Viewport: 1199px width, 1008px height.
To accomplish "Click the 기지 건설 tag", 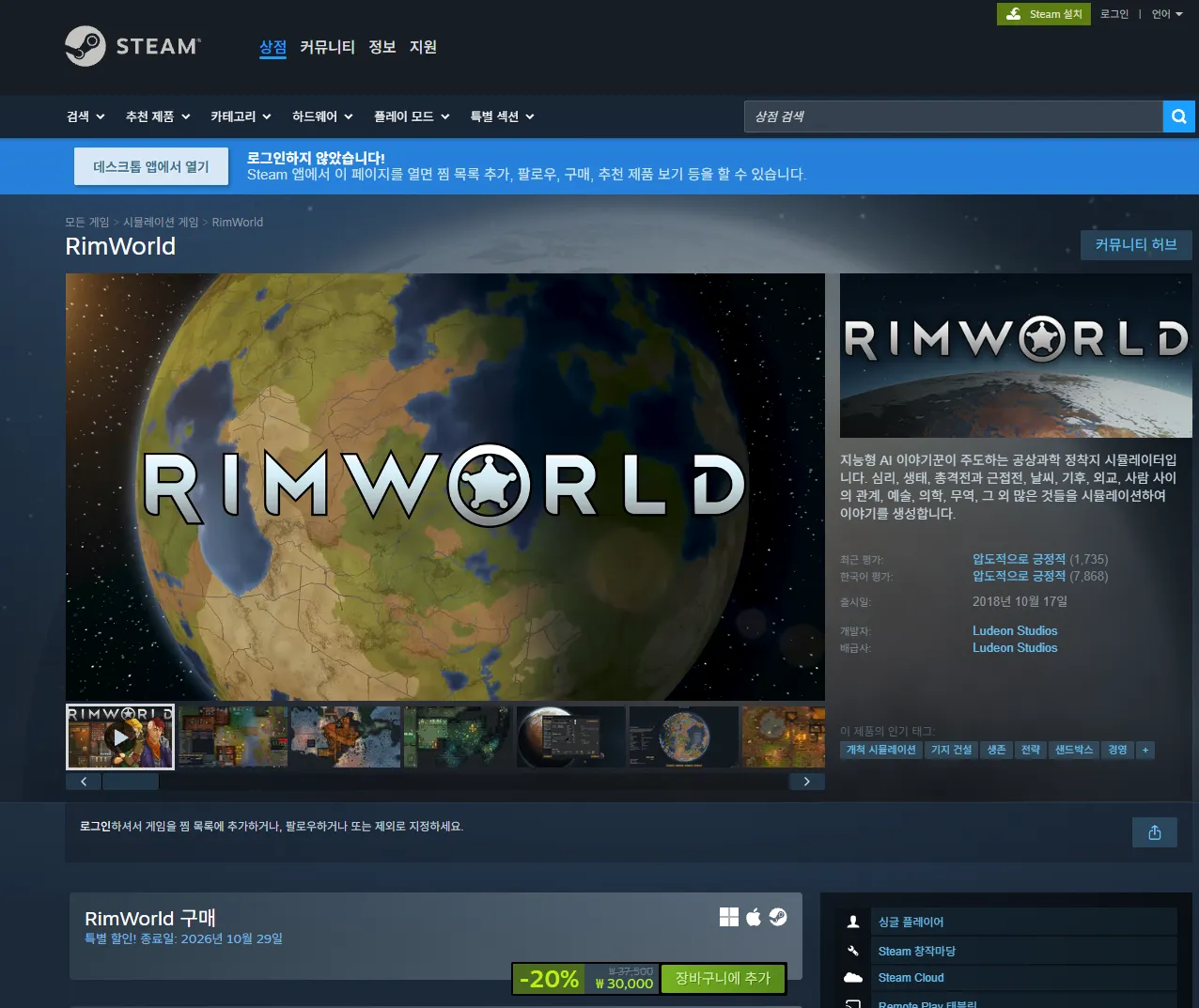I will [x=951, y=750].
